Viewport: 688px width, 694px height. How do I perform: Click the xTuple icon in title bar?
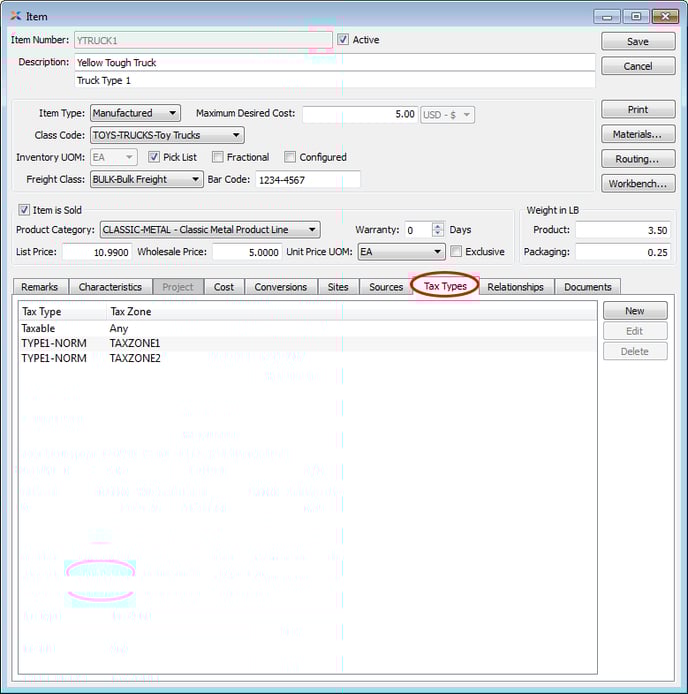point(14,16)
